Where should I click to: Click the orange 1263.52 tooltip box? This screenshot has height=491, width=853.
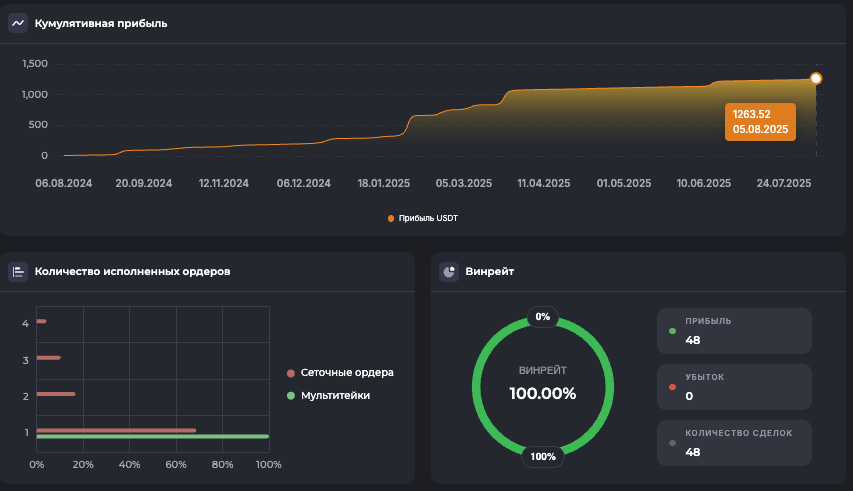coord(760,122)
